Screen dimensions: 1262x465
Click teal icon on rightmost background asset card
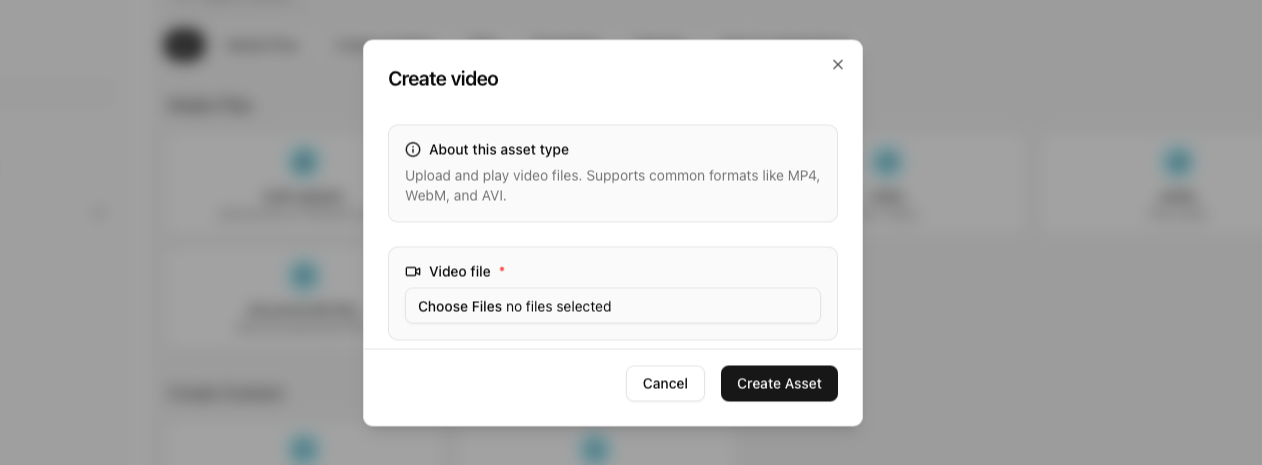pyautogui.click(x=1178, y=162)
